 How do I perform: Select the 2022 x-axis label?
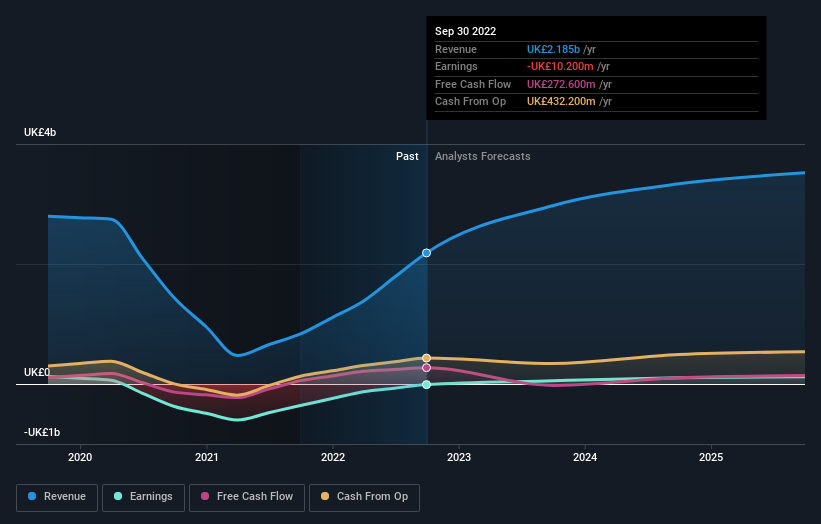[333, 458]
